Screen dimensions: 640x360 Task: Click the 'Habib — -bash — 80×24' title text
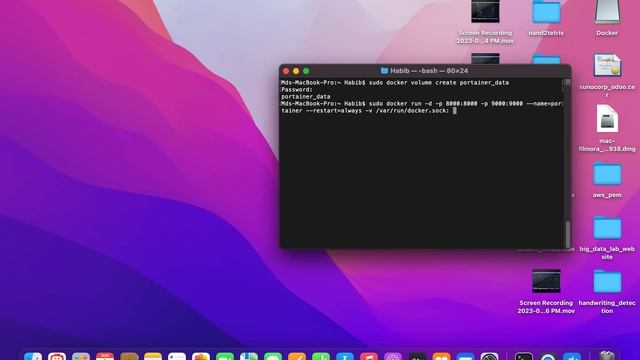click(429, 71)
